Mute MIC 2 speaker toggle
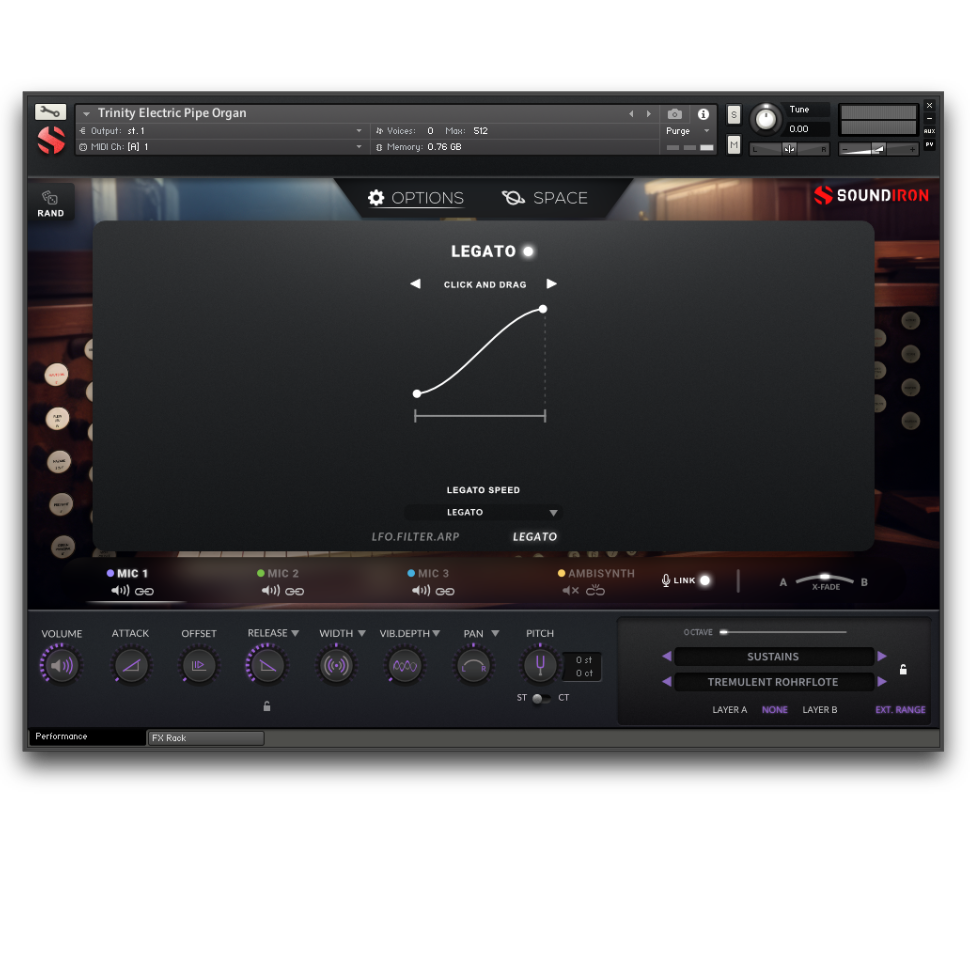 coord(270,591)
